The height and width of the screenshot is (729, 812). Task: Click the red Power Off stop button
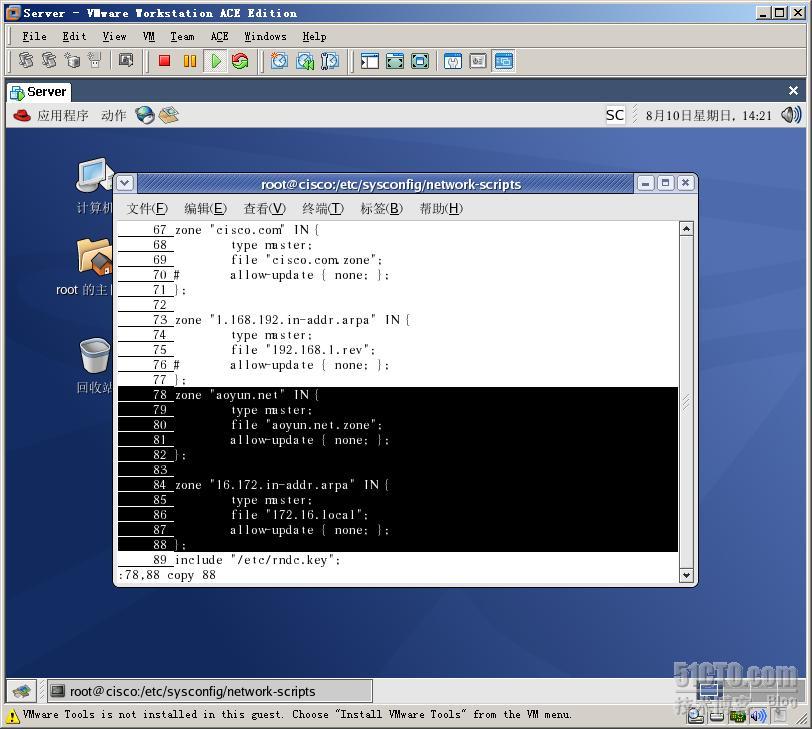coord(164,61)
